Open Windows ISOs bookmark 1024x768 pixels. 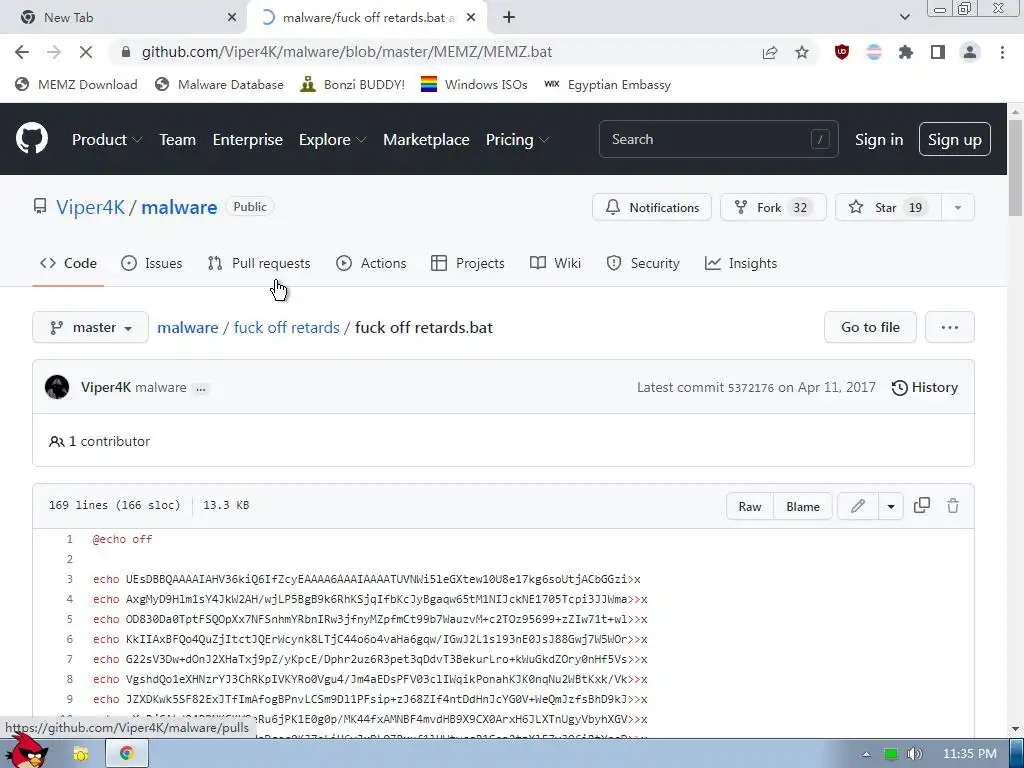pyautogui.click(x=473, y=84)
